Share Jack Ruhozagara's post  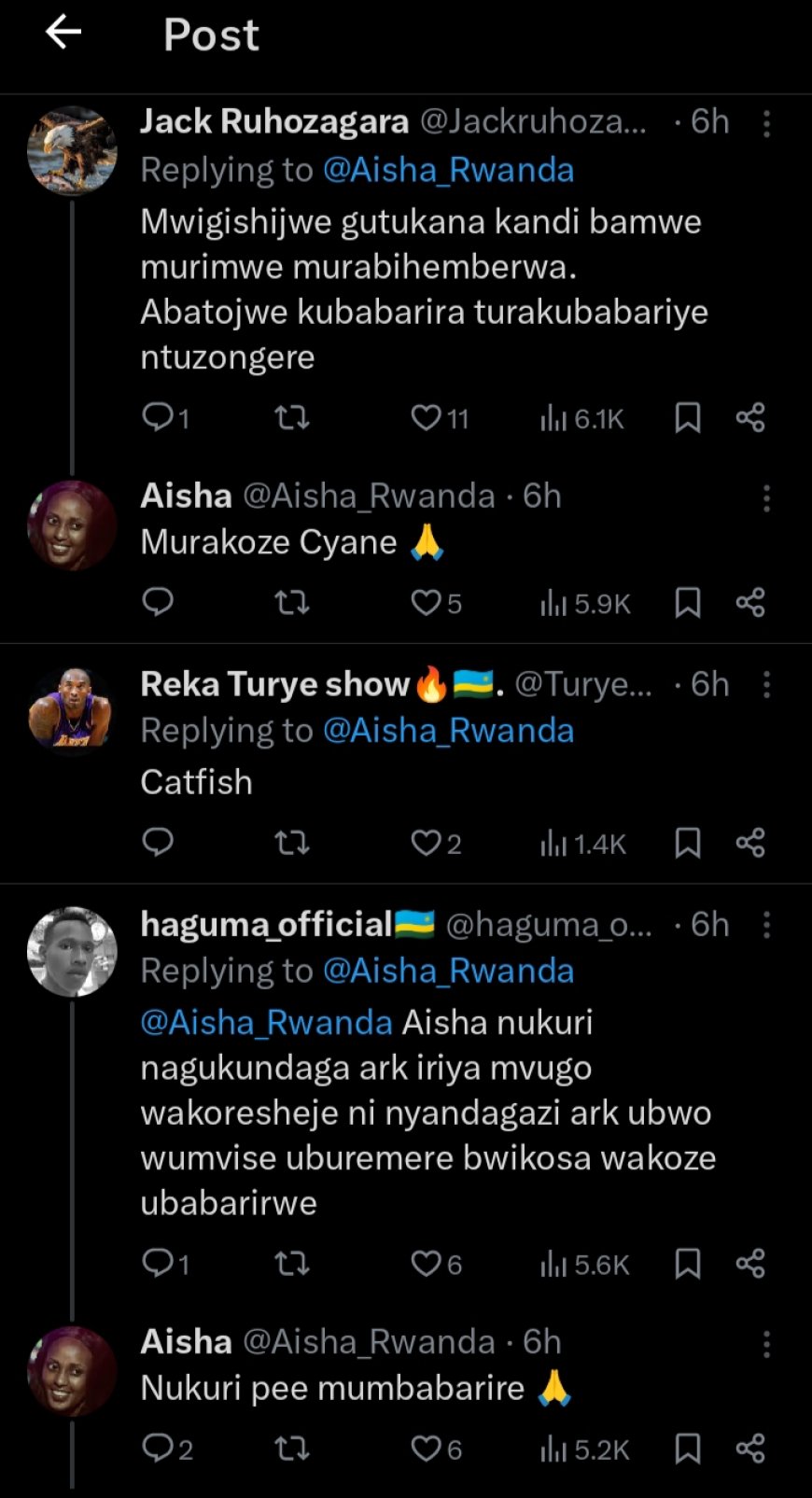pos(750,417)
